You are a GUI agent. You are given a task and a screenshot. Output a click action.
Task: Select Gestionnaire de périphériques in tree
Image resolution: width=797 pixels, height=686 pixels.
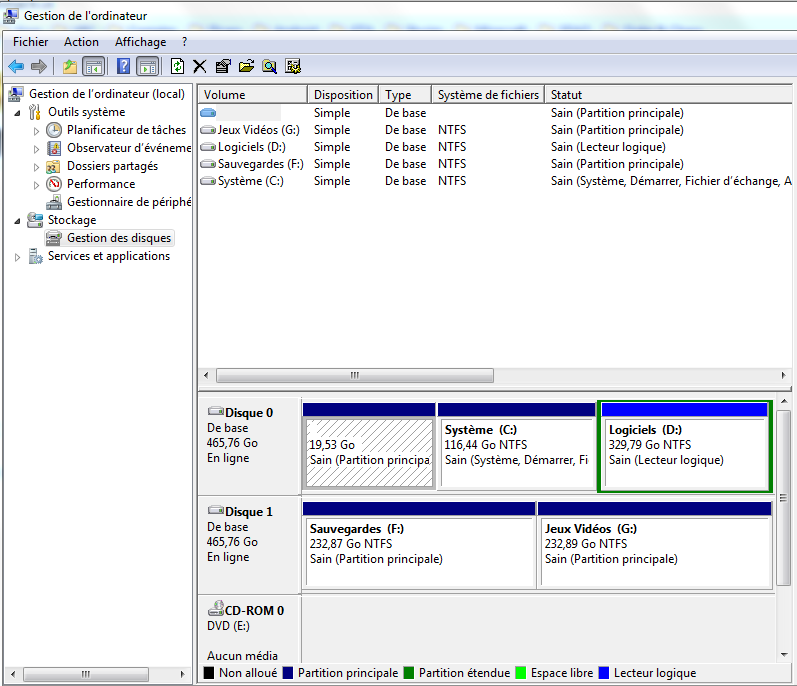tap(128, 202)
